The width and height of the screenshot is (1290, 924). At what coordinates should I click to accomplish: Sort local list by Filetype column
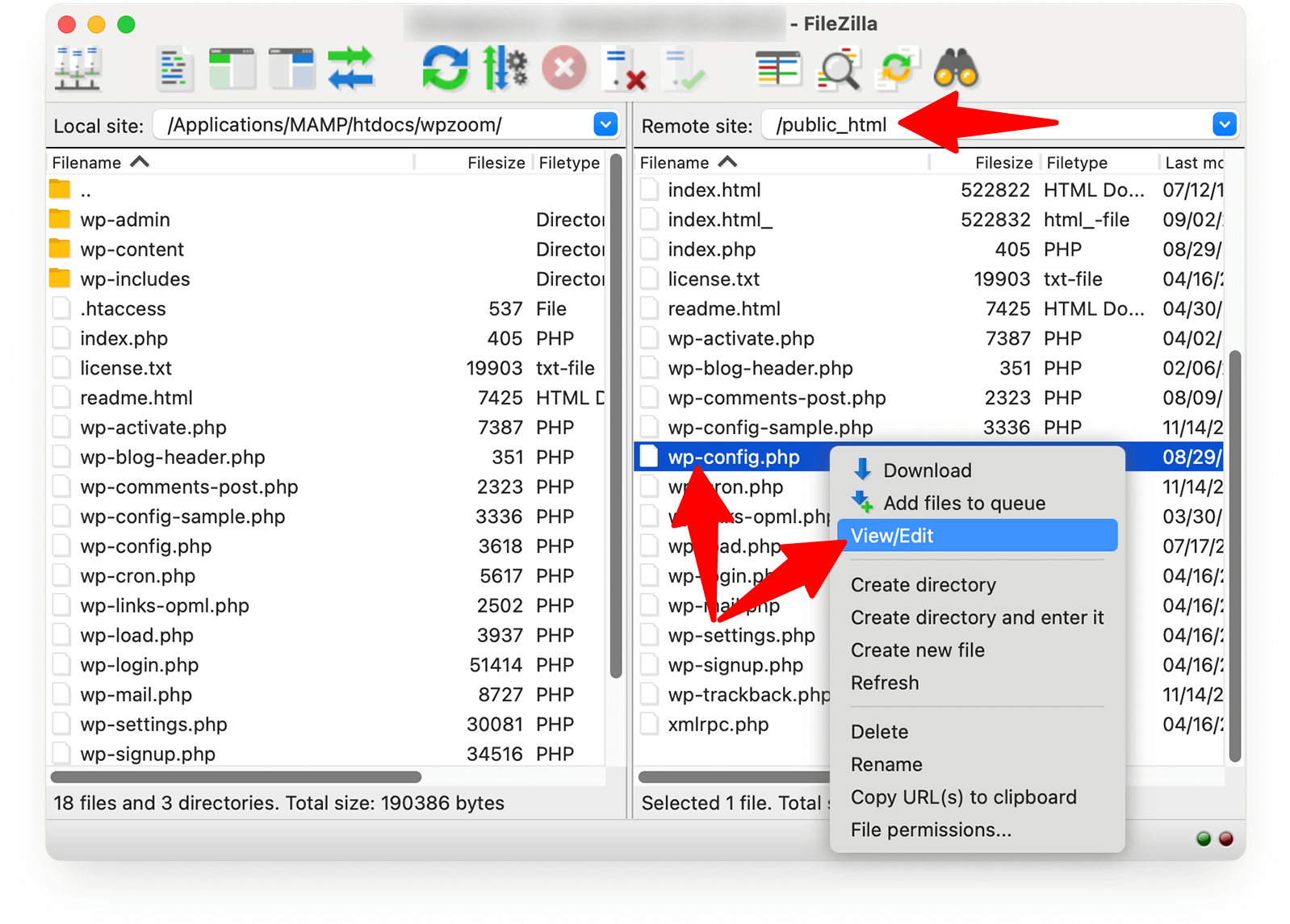pos(569,162)
